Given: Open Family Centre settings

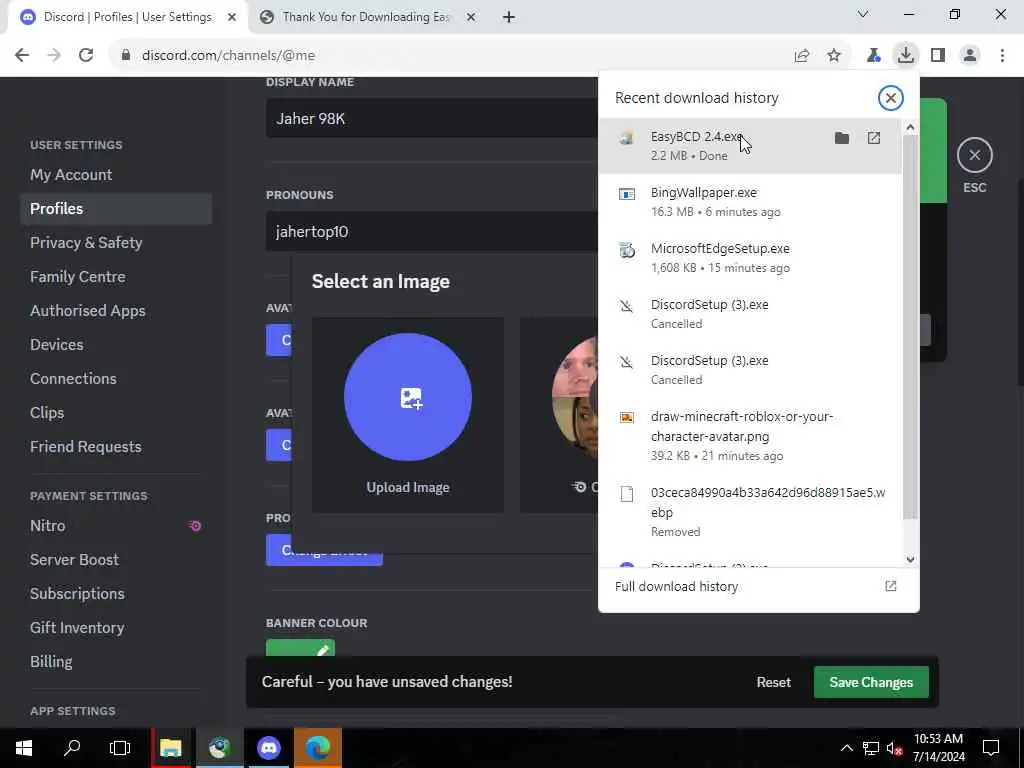Looking at the screenshot, I should (116, 276).
